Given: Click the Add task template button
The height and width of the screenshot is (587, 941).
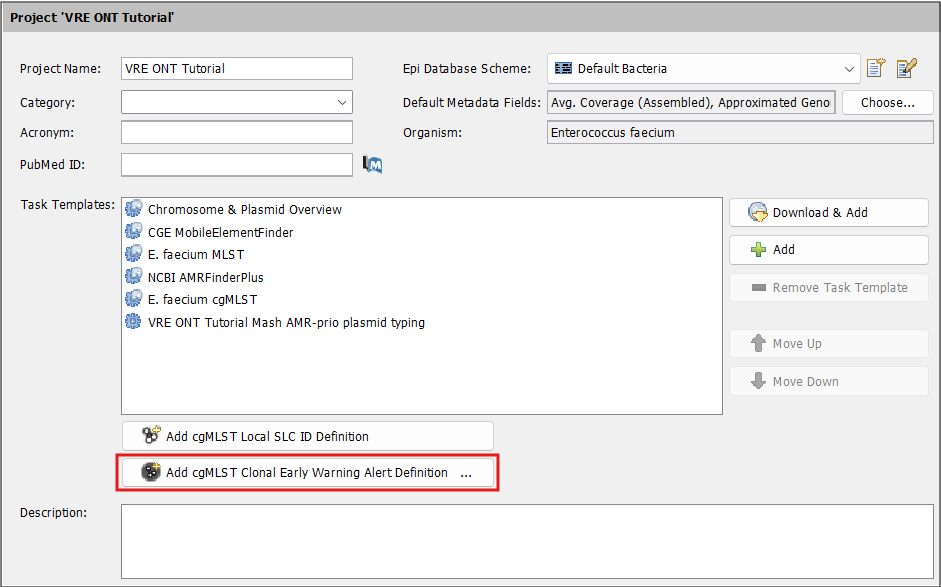Looking at the screenshot, I should (829, 250).
